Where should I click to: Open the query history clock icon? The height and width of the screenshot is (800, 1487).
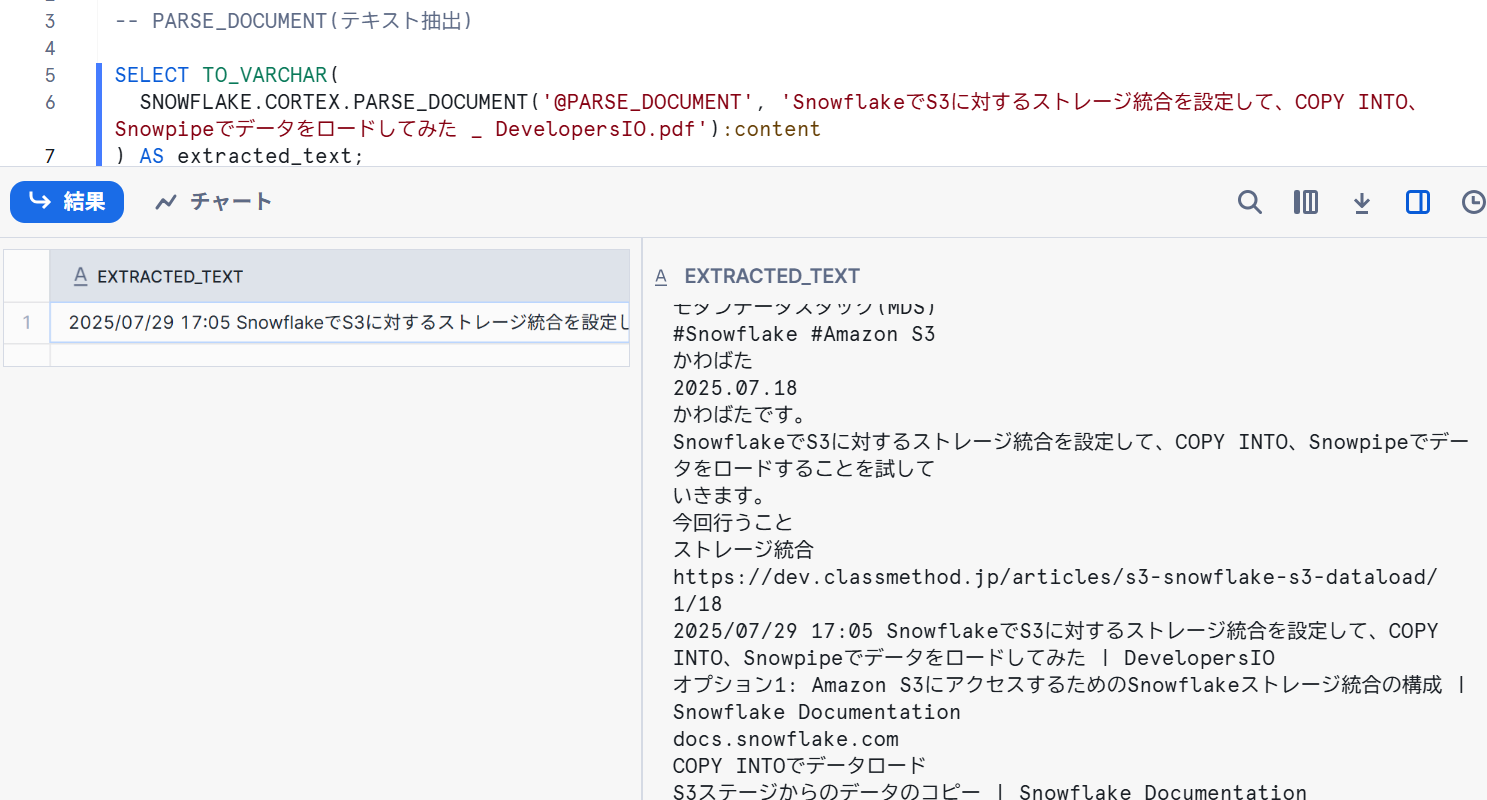click(1473, 202)
